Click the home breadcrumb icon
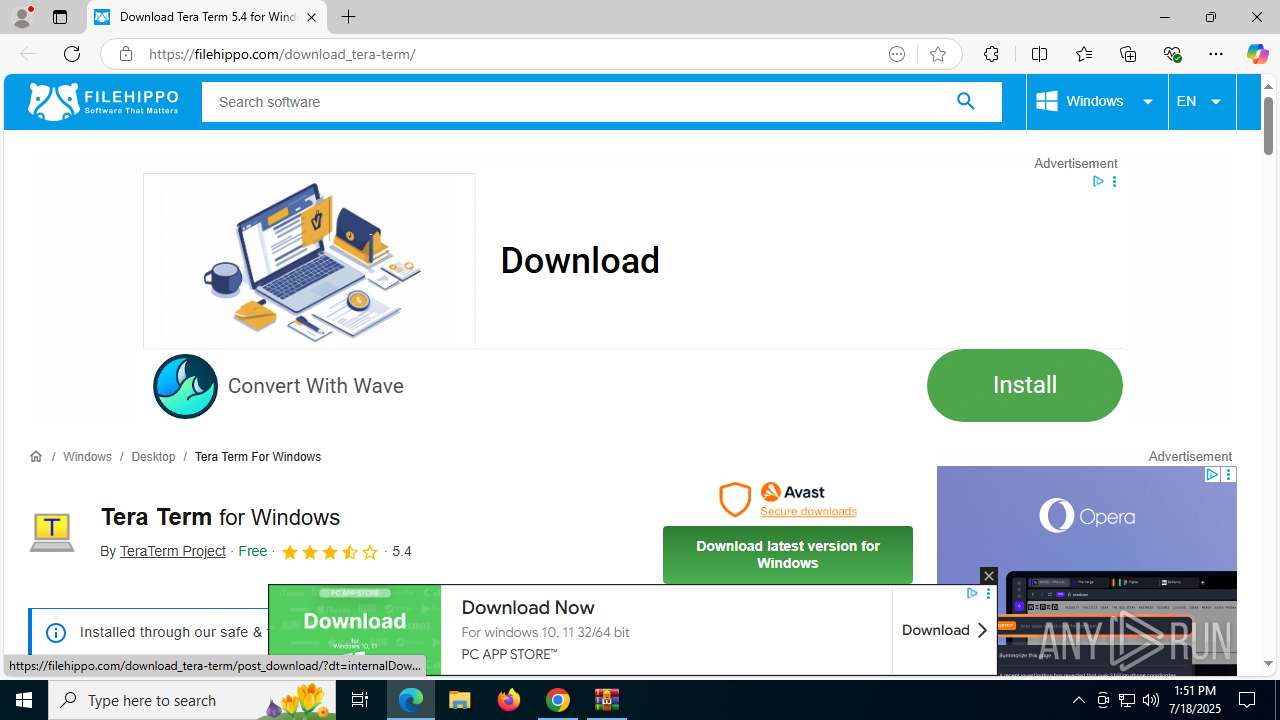Viewport: 1280px width, 720px height. pyautogui.click(x=36, y=456)
